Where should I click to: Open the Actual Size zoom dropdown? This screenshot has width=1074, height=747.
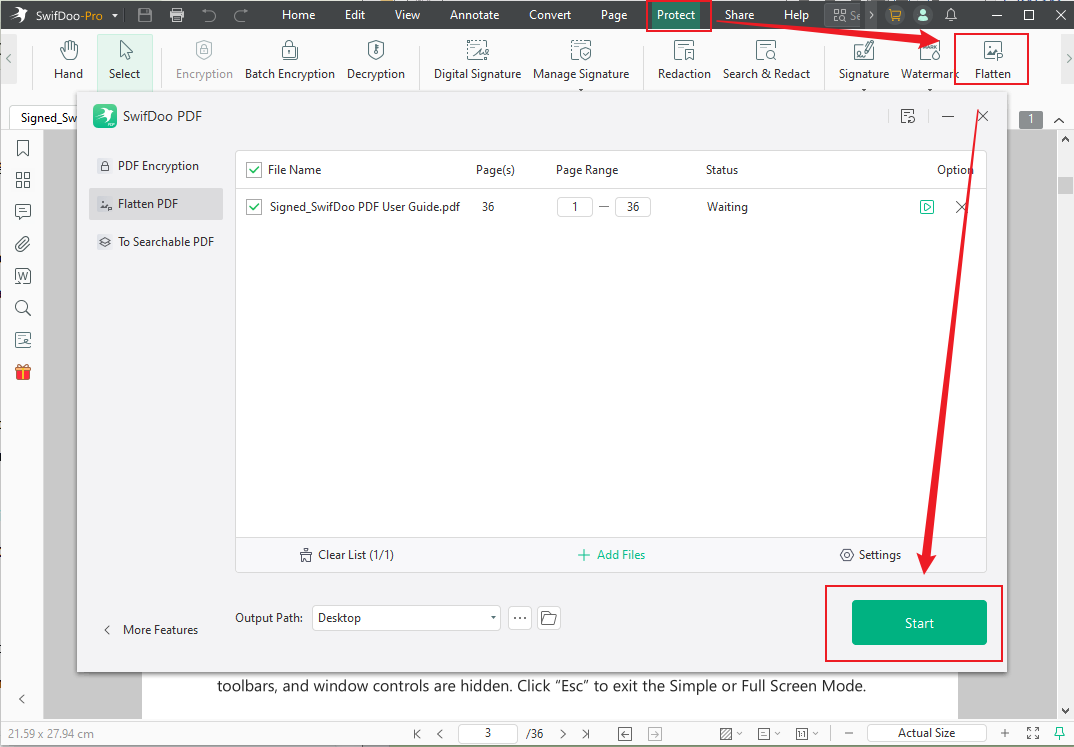point(927,733)
